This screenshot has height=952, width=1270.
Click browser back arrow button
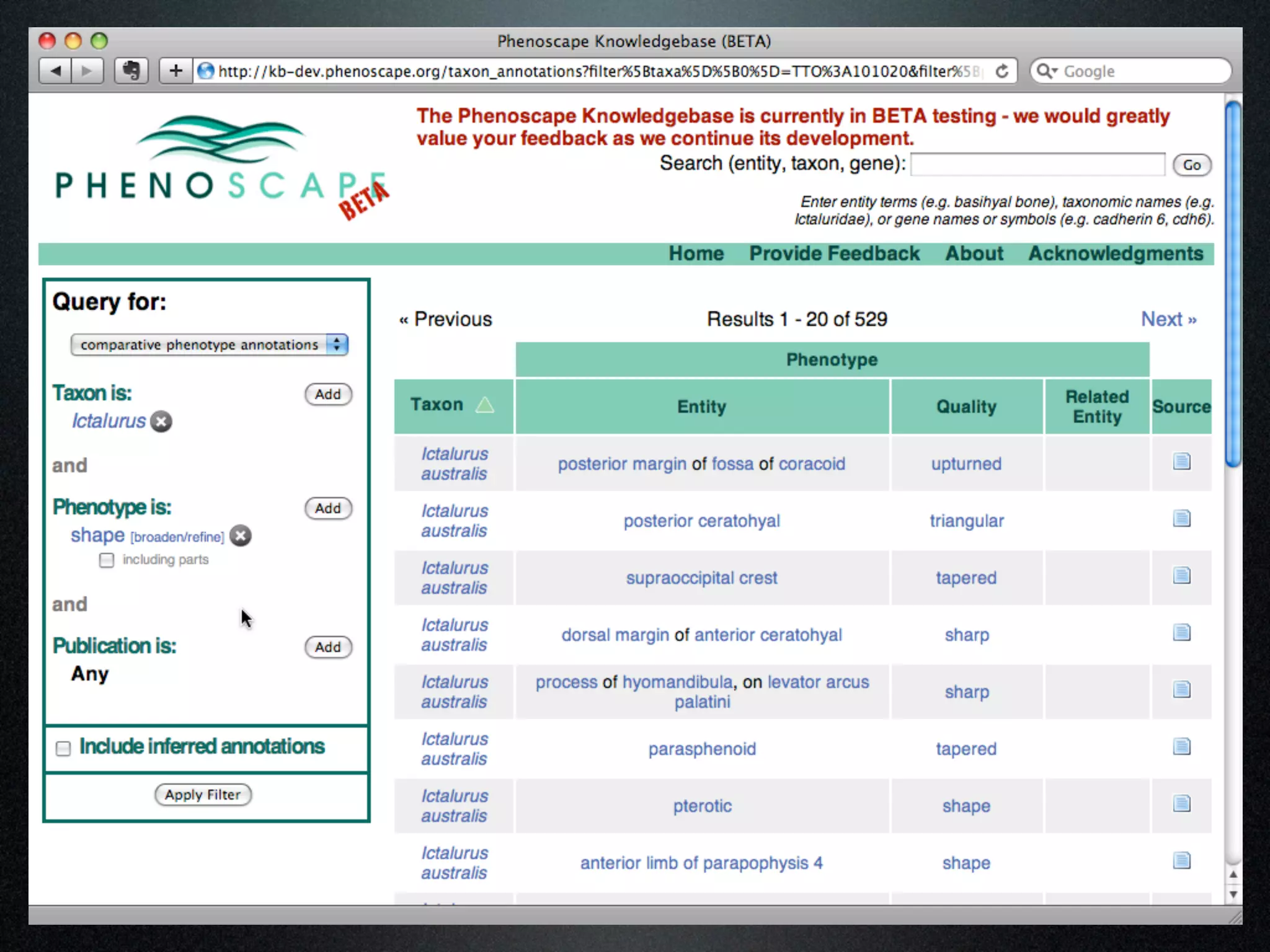(56, 71)
